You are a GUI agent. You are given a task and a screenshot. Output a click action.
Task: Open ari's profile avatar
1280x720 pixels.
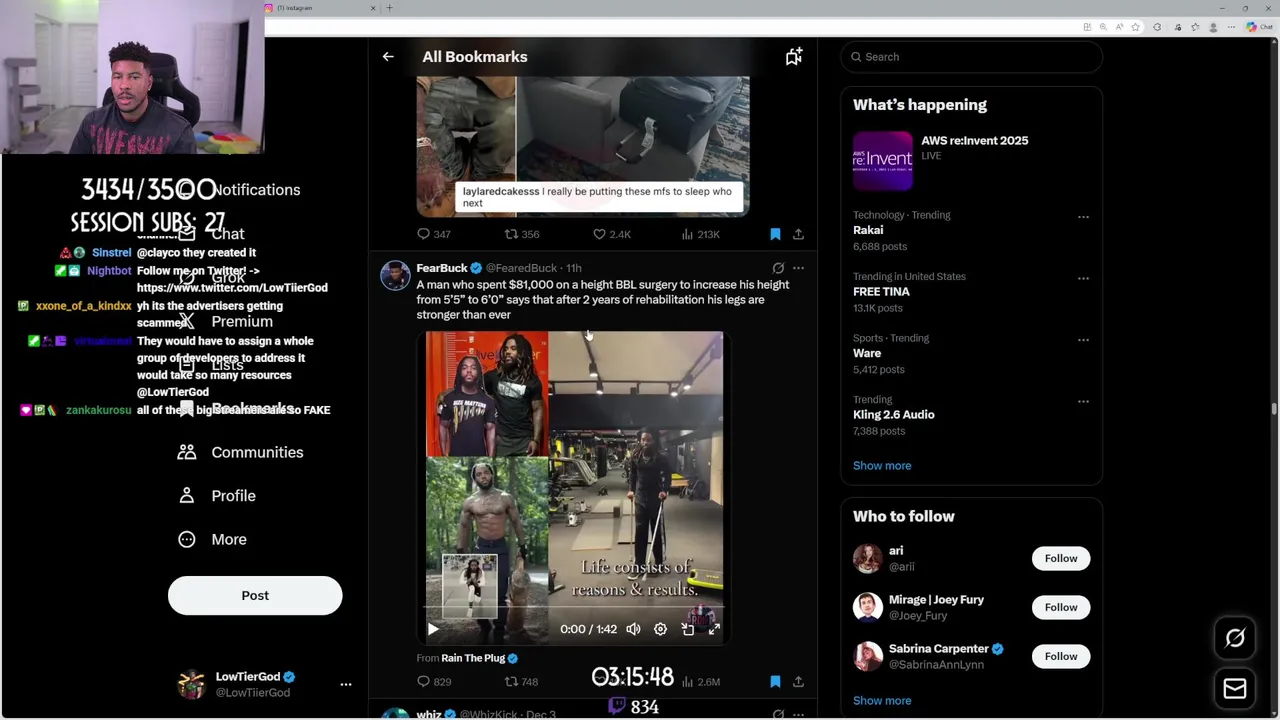tap(867, 558)
